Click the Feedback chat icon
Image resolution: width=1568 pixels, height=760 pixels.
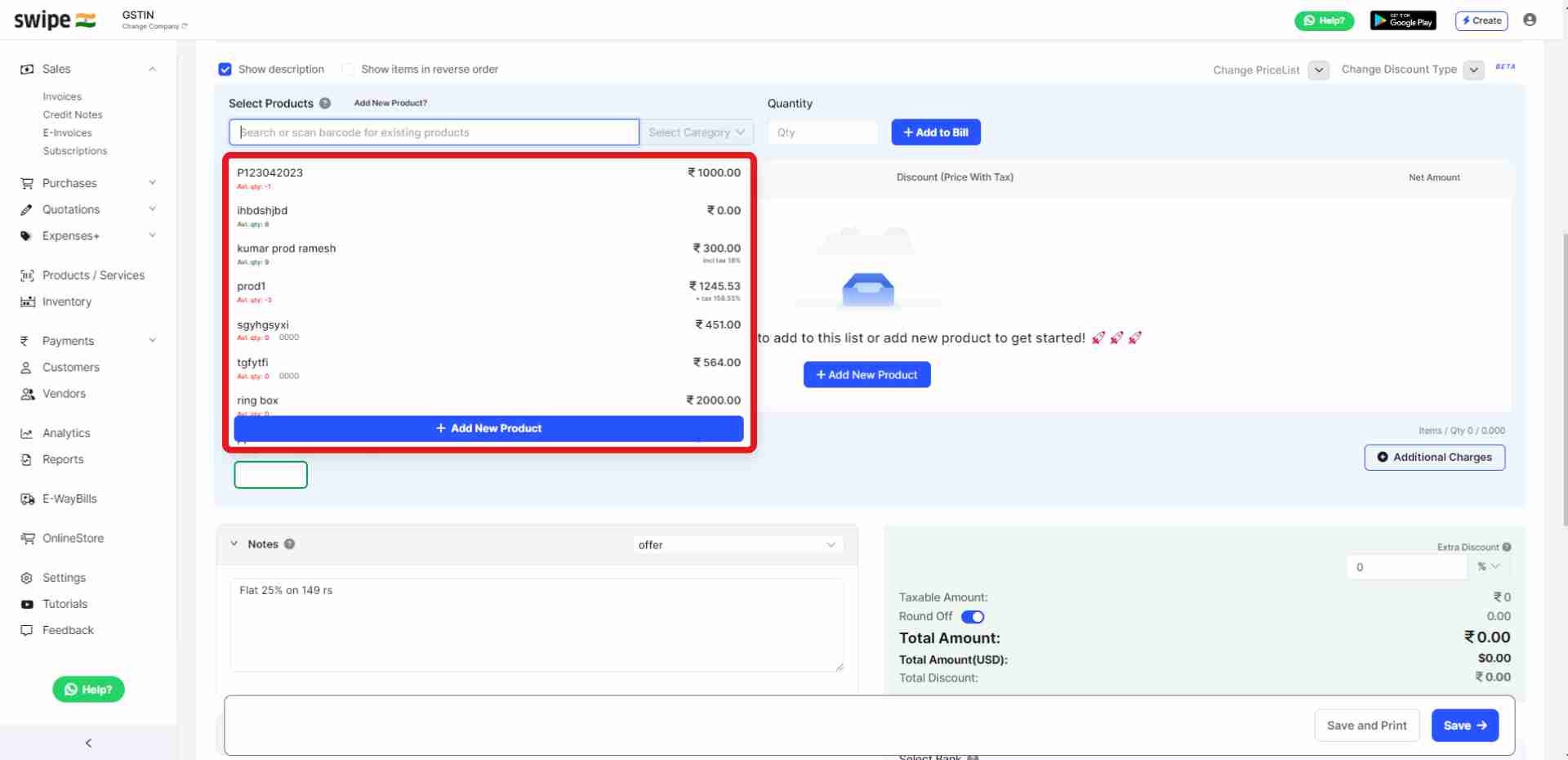pyautogui.click(x=27, y=630)
